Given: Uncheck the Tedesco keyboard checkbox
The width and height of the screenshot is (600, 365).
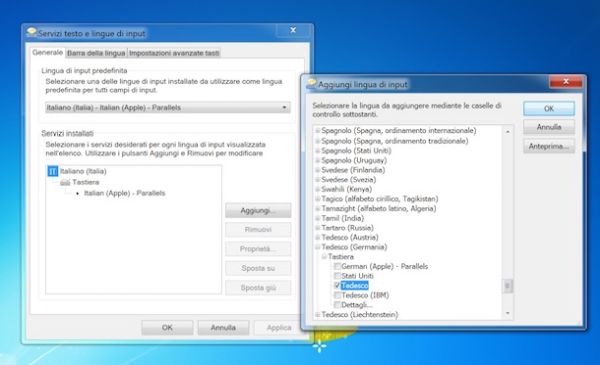Looking at the screenshot, I should point(337,285).
